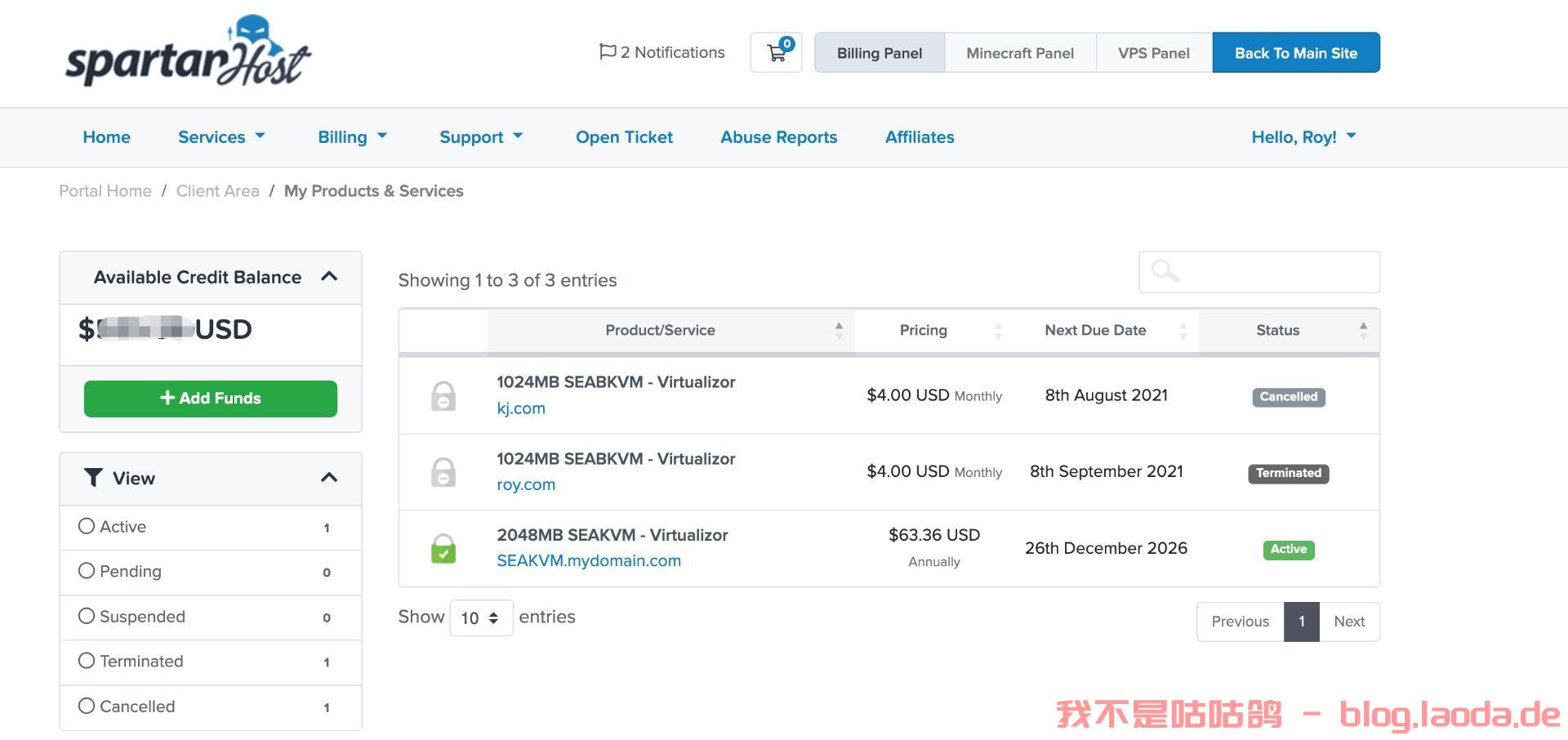This screenshot has width=1568, height=740.
Task: Click the Back To Main Site button
Action: 1296,53
